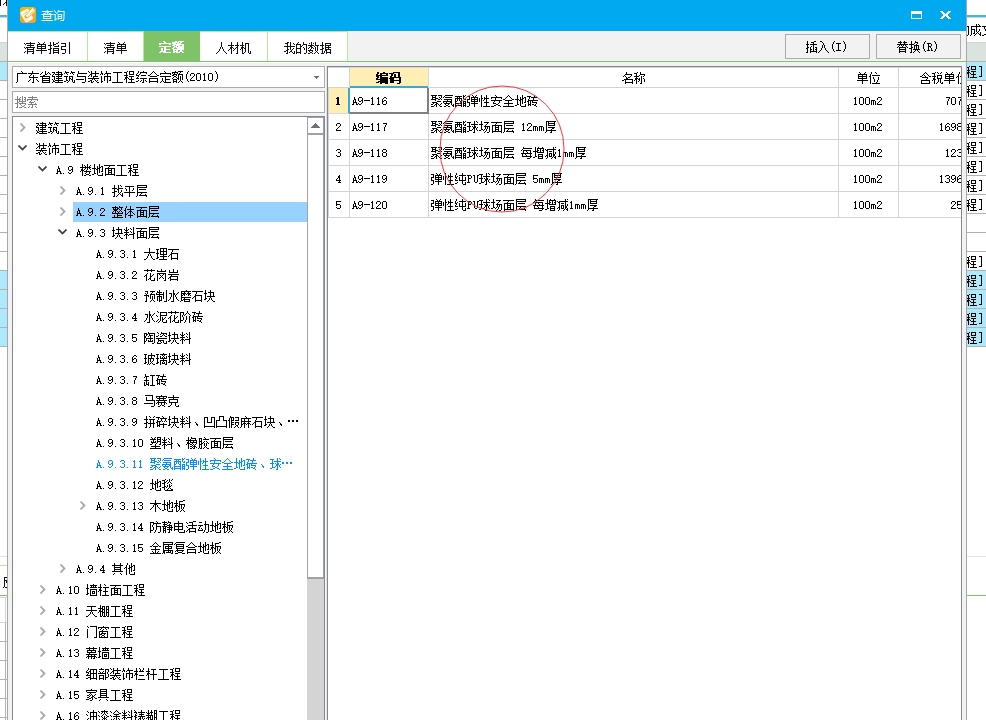Select A.9.3.3 预制水磨石块 tree item

point(155,296)
